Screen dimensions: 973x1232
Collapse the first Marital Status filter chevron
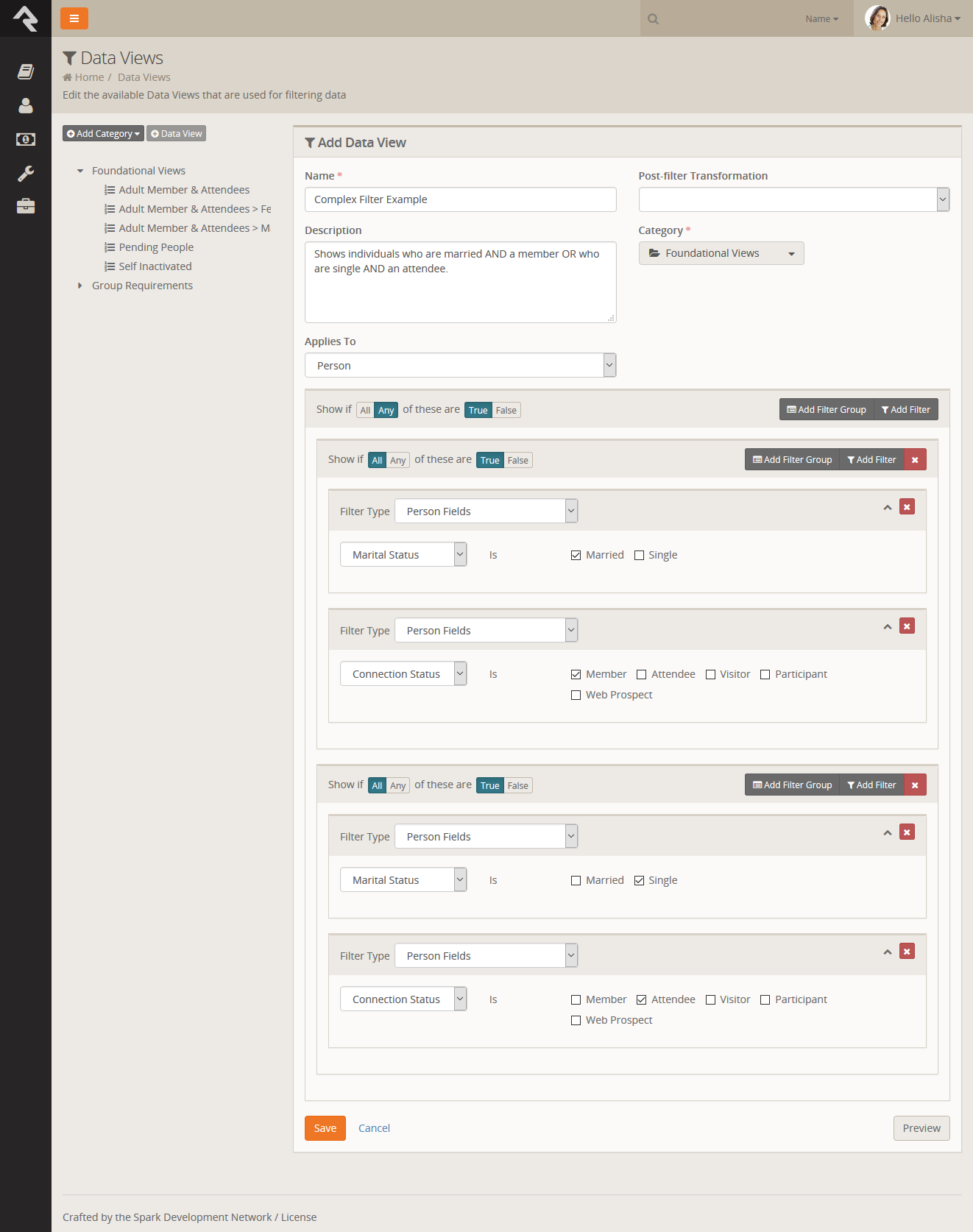point(888,508)
